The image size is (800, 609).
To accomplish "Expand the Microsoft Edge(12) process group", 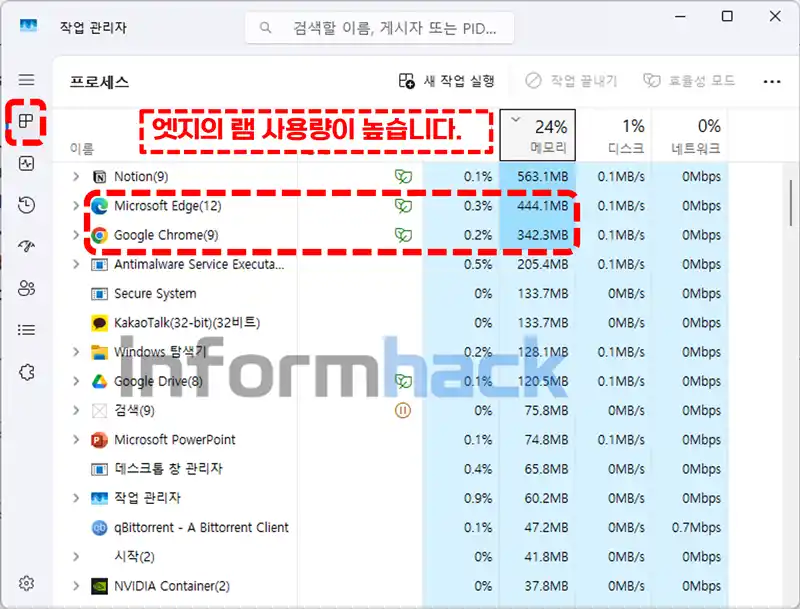I will click(76, 206).
